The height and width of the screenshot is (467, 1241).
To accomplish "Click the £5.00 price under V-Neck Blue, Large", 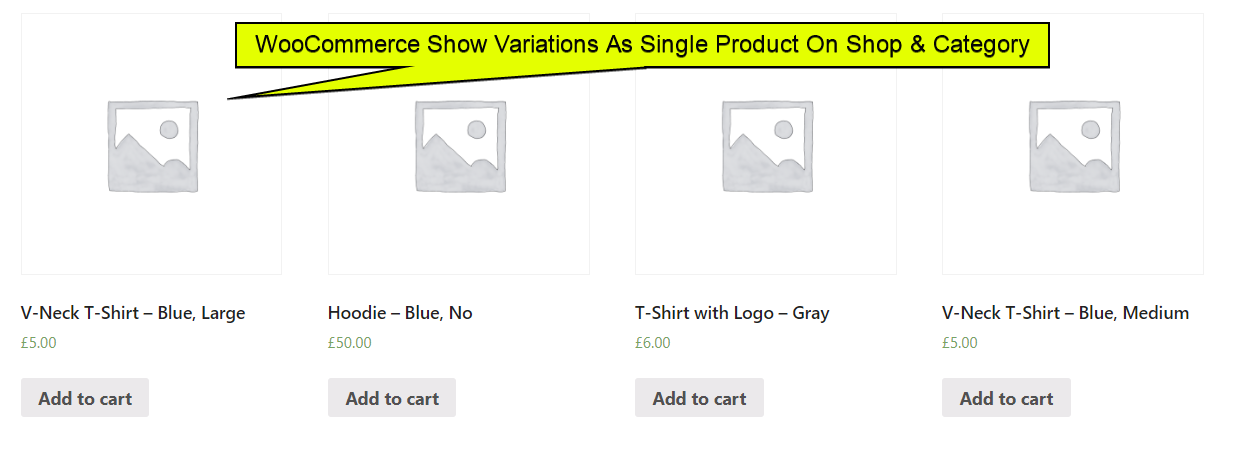I will point(39,343).
